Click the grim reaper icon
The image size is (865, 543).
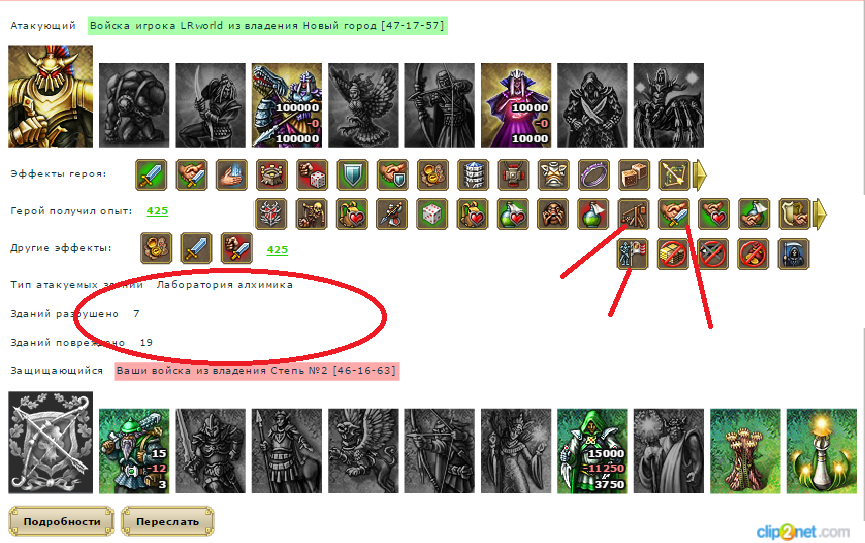pos(793,254)
